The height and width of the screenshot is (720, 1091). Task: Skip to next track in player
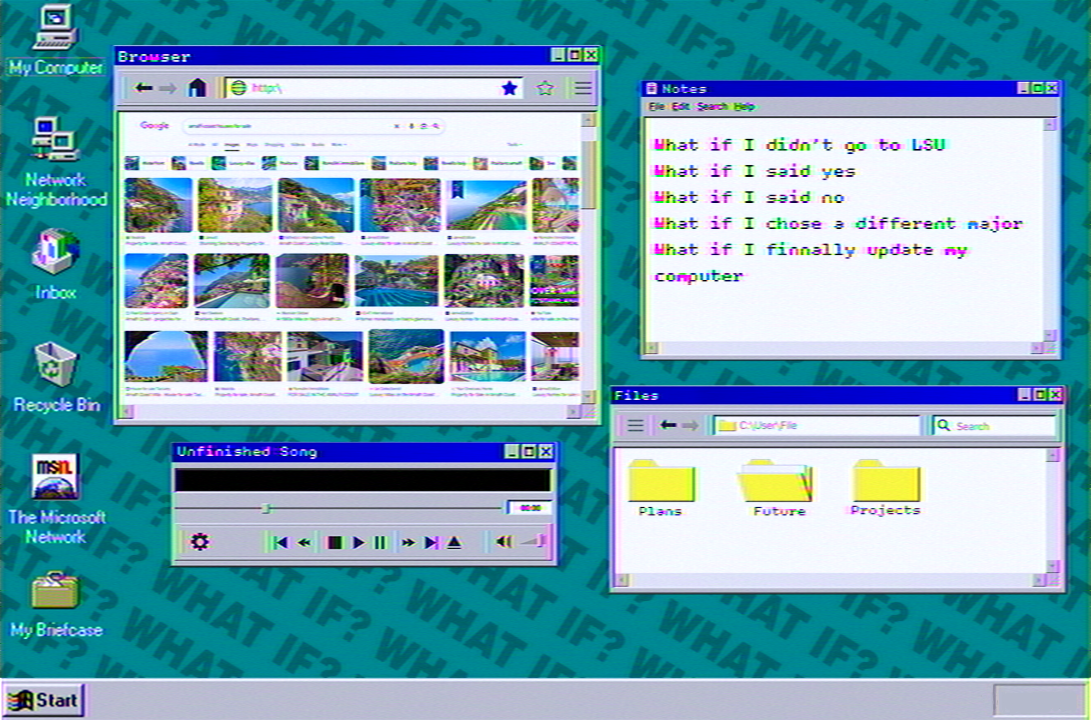click(x=431, y=542)
